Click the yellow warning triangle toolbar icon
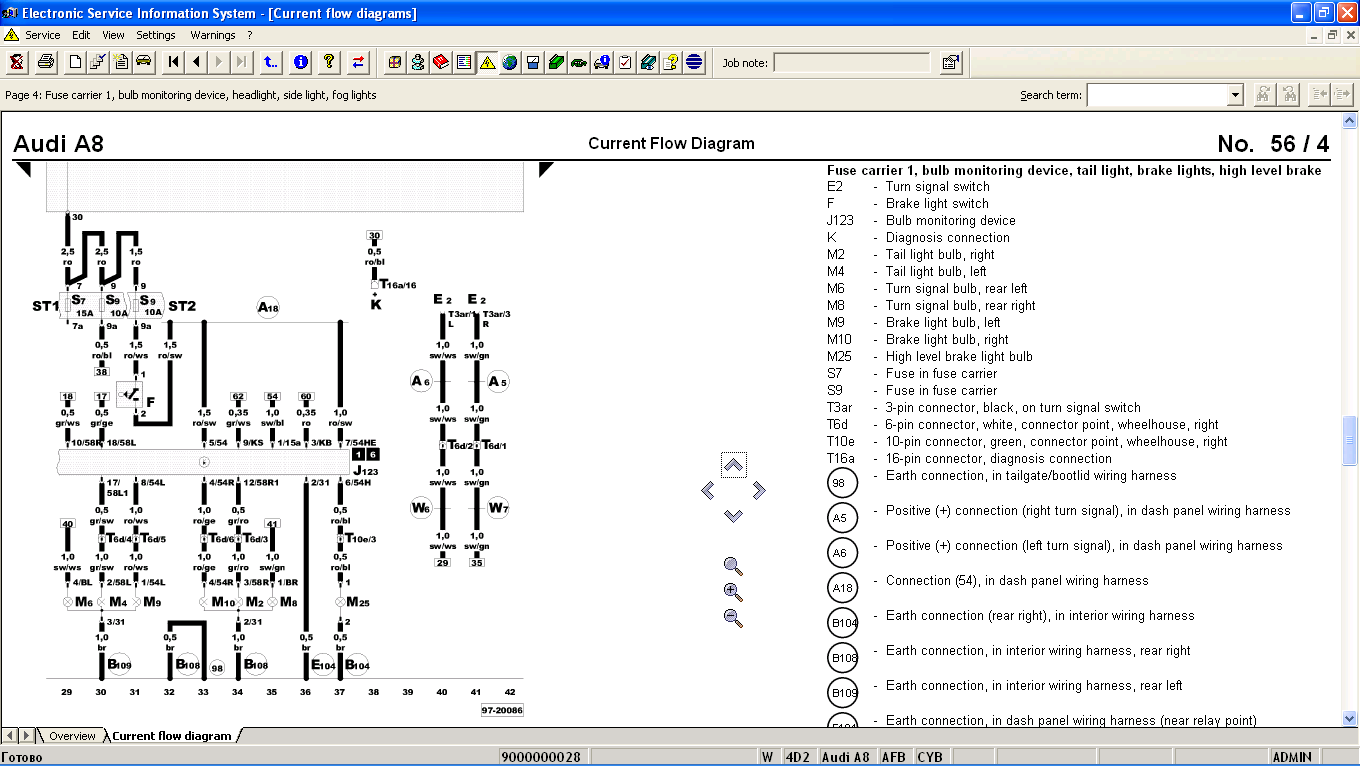Viewport: 1360px width, 766px height. pos(487,62)
